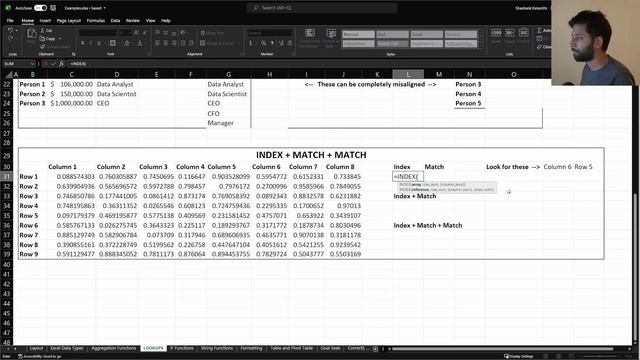The image size is (640, 360).
Task: Select row 31 header
Action: click(x=7, y=176)
